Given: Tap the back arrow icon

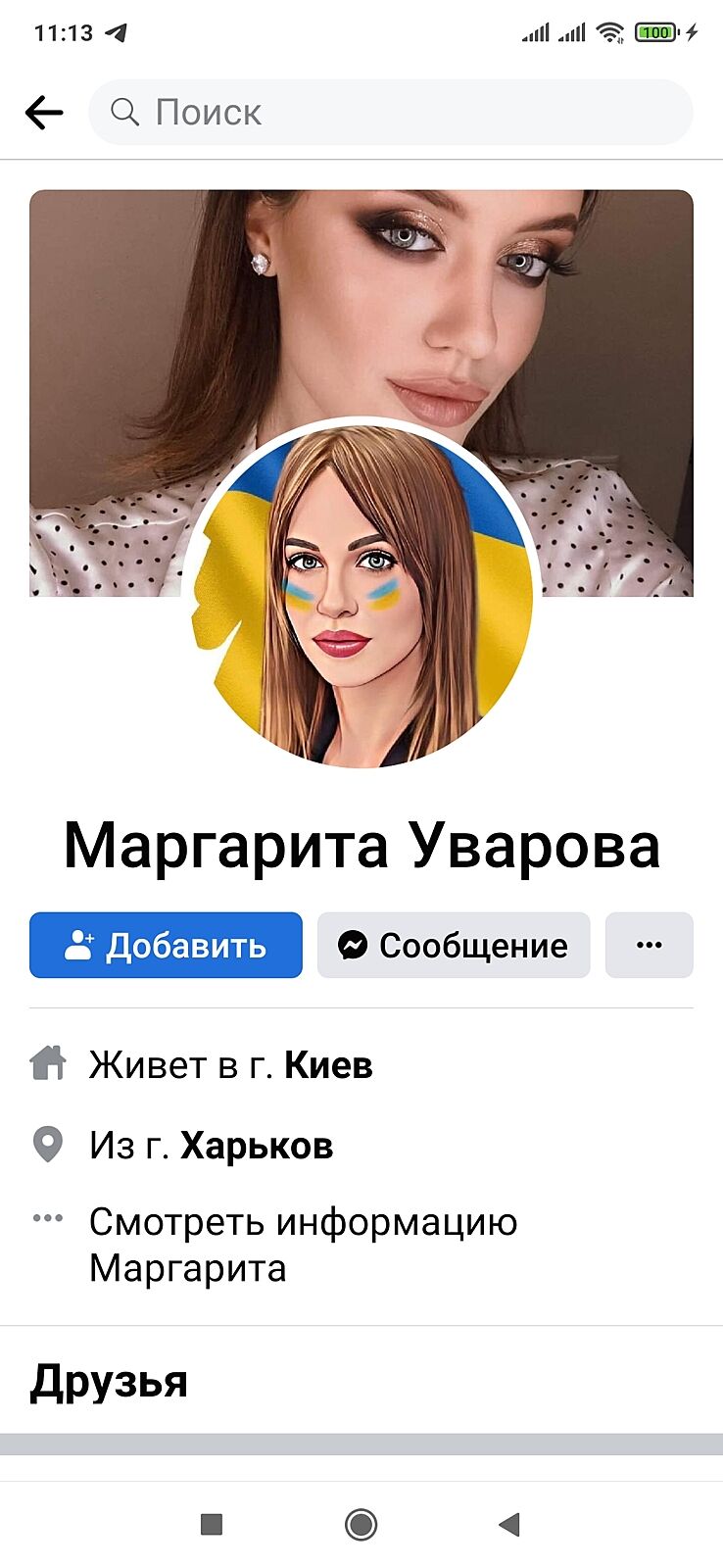Looking at the screenshot, I should click(x=44, y=113).
